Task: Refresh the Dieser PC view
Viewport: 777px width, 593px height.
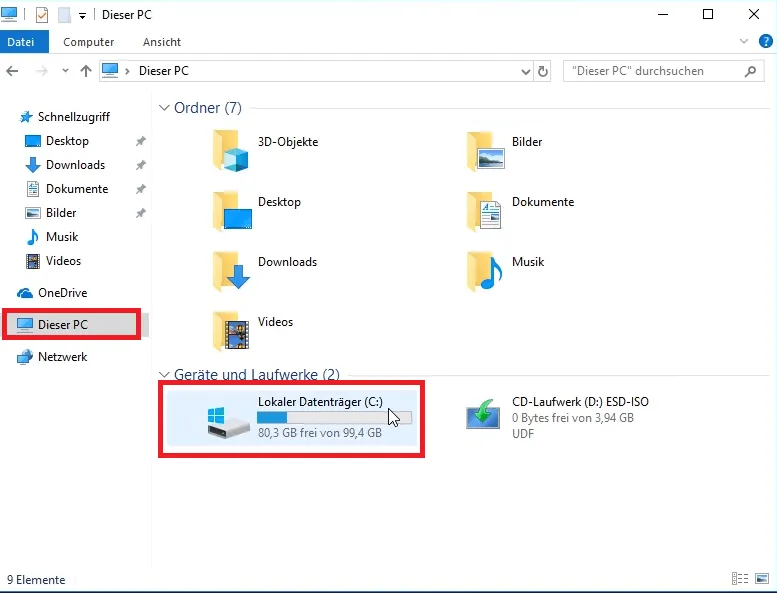Action: 543,71
